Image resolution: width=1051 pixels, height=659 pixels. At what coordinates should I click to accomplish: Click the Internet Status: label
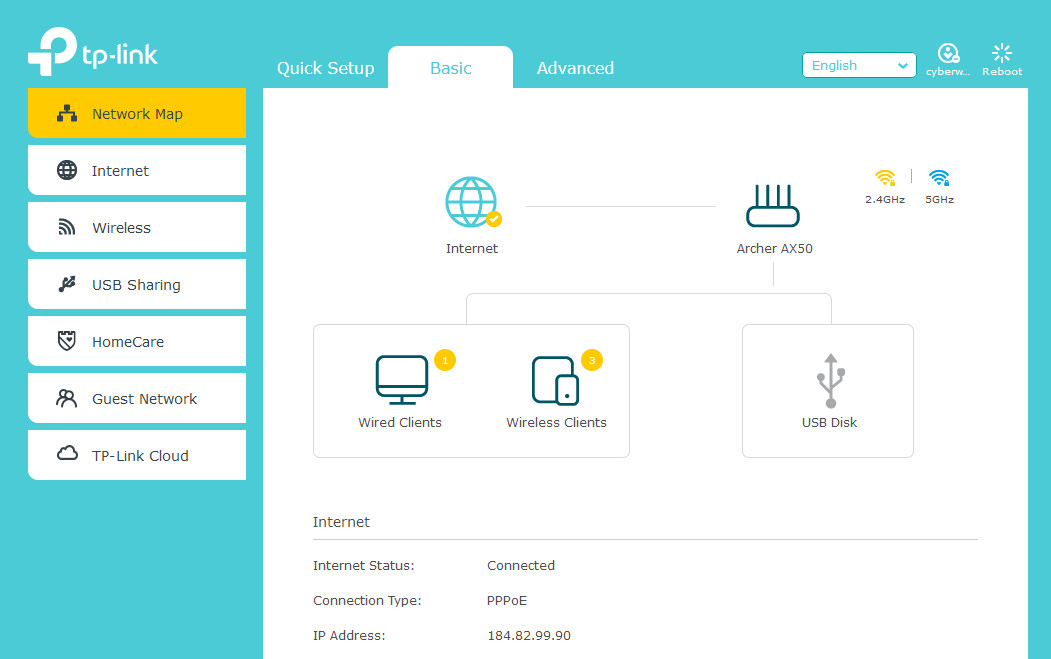click(363, 565)
